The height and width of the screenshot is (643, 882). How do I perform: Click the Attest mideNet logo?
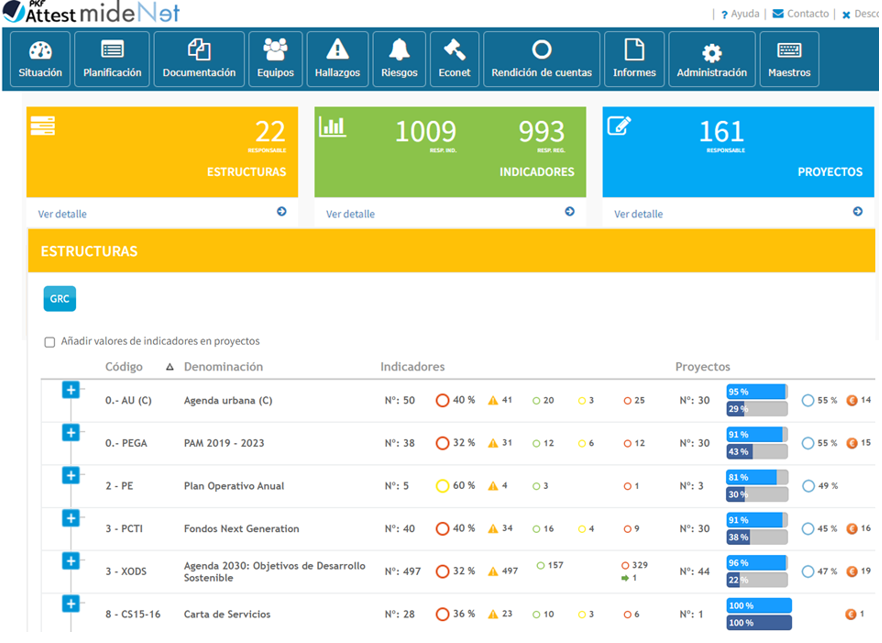pyautogui.click(x=91, y=12)
